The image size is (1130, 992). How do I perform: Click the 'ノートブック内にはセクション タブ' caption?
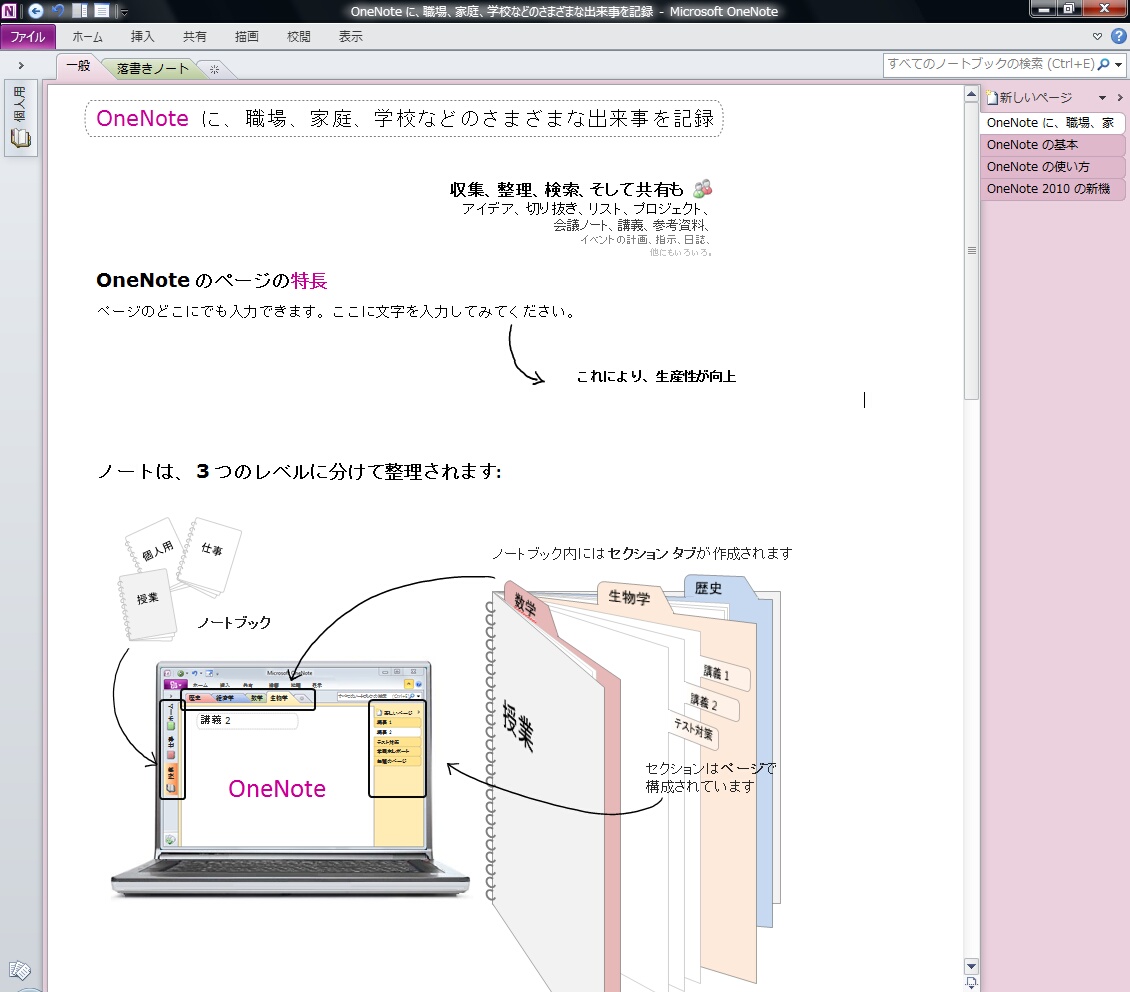coord(641,553)
